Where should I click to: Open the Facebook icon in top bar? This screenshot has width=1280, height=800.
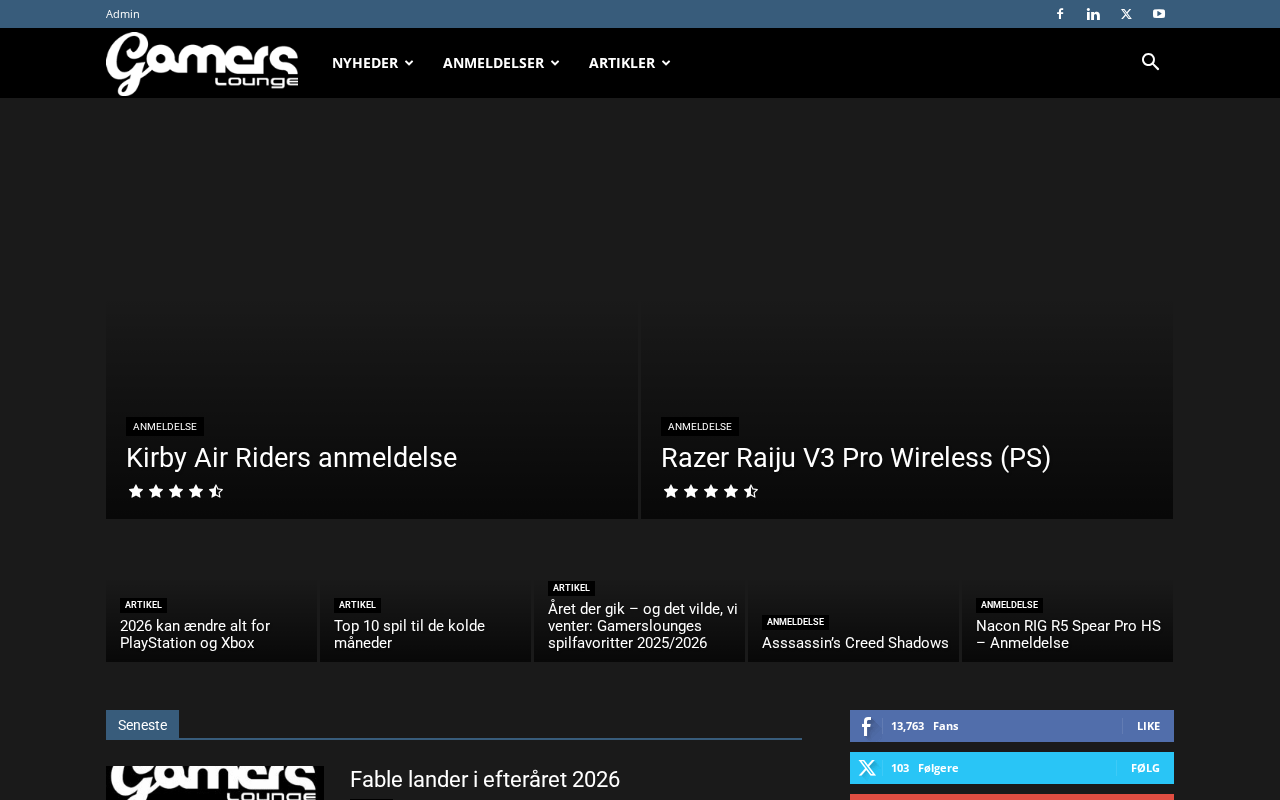pos(1060,14)
